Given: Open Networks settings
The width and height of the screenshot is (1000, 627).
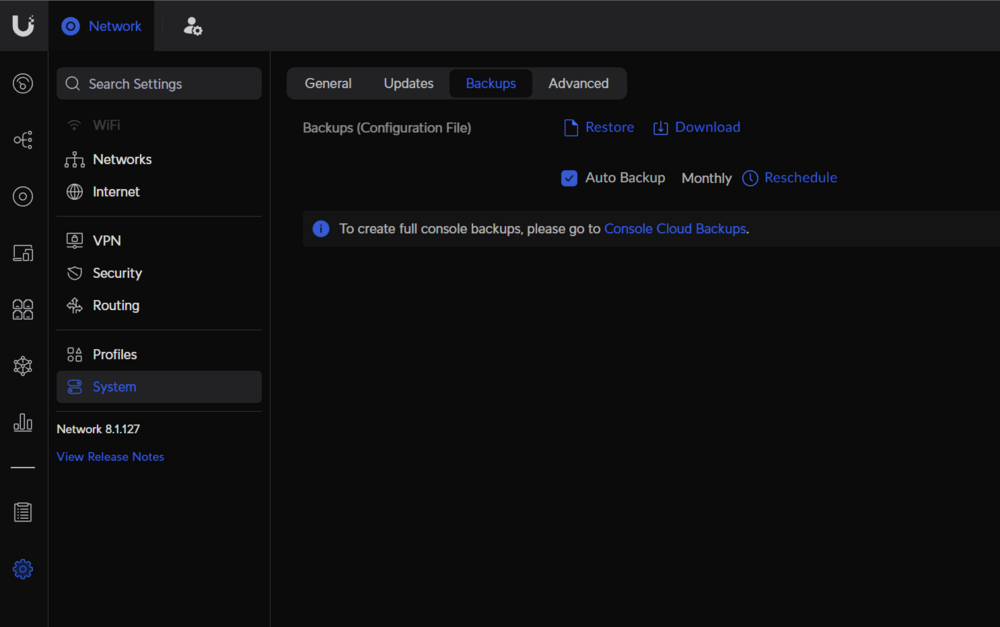Looking at the screenshot, I should (159, 159).
